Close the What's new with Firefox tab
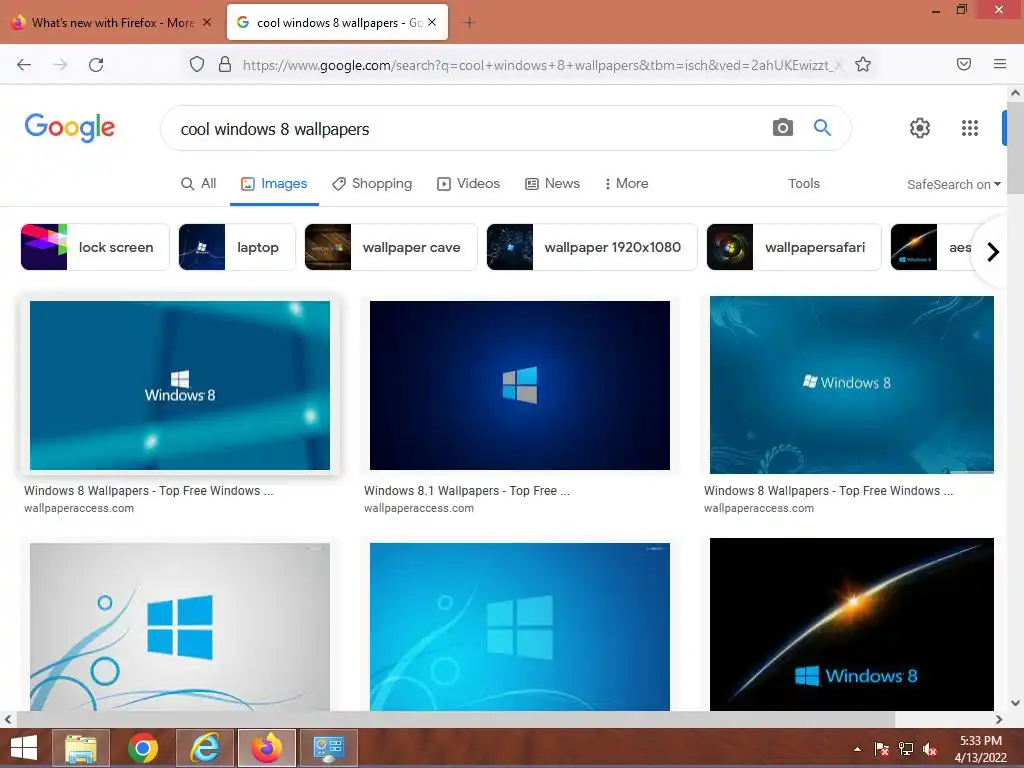The width and height of the screenshot is (1024, 768). [x=207, y=22]
